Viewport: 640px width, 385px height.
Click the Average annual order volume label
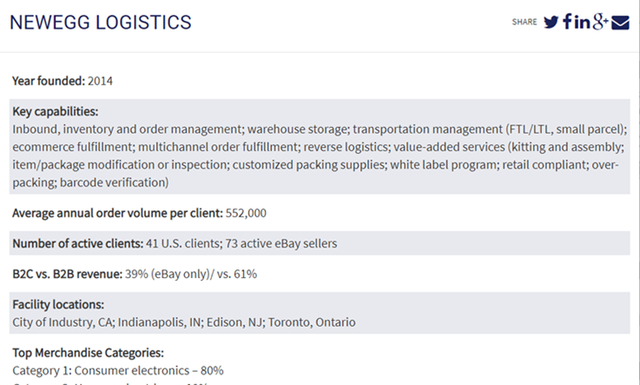coord(118,213)
